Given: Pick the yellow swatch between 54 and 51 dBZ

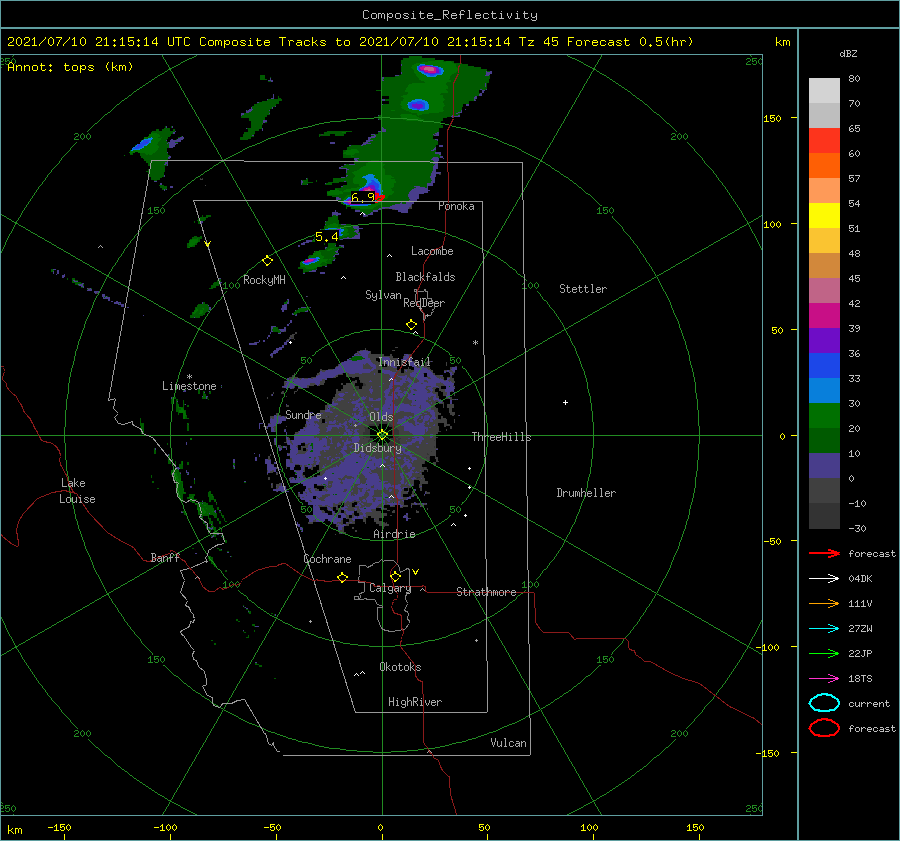Looking at the screenshot, I should click(x=824, y=216).
